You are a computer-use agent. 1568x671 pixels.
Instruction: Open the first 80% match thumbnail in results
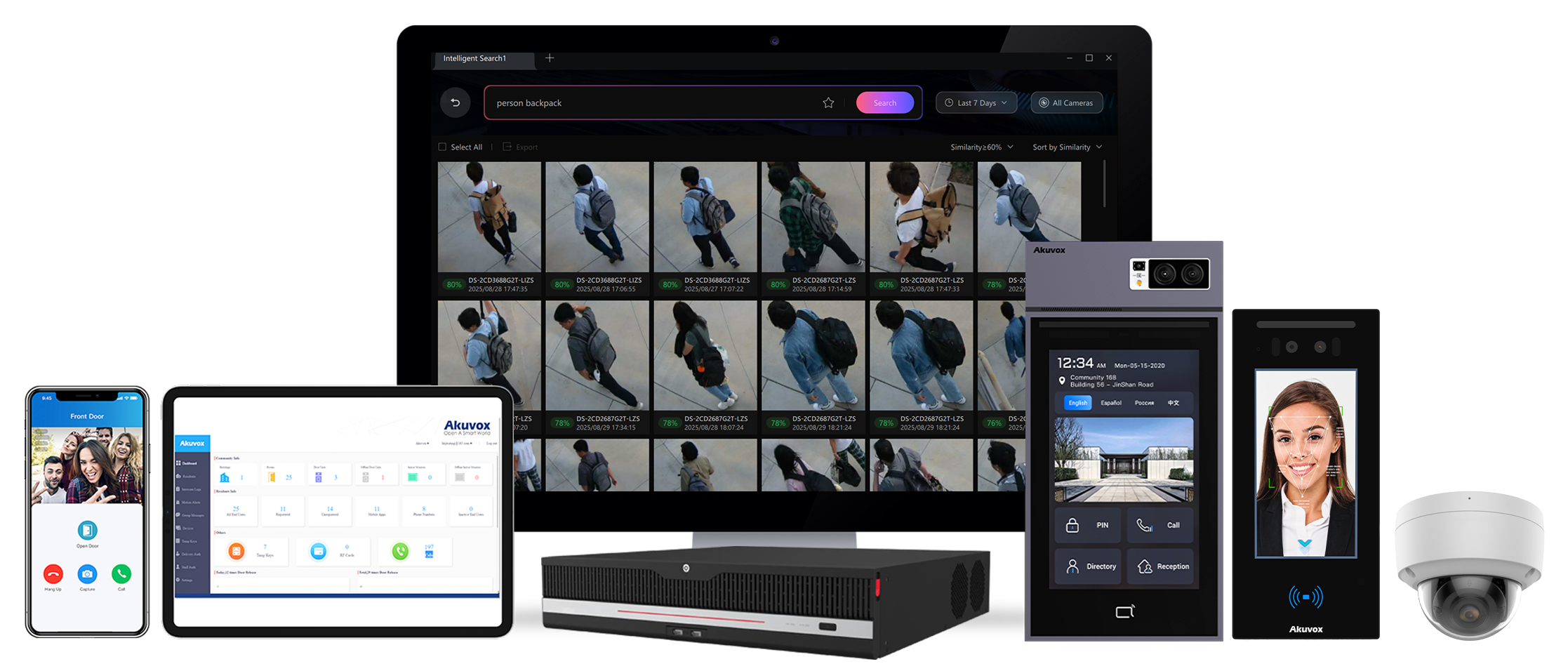click(x=489, y=218)
